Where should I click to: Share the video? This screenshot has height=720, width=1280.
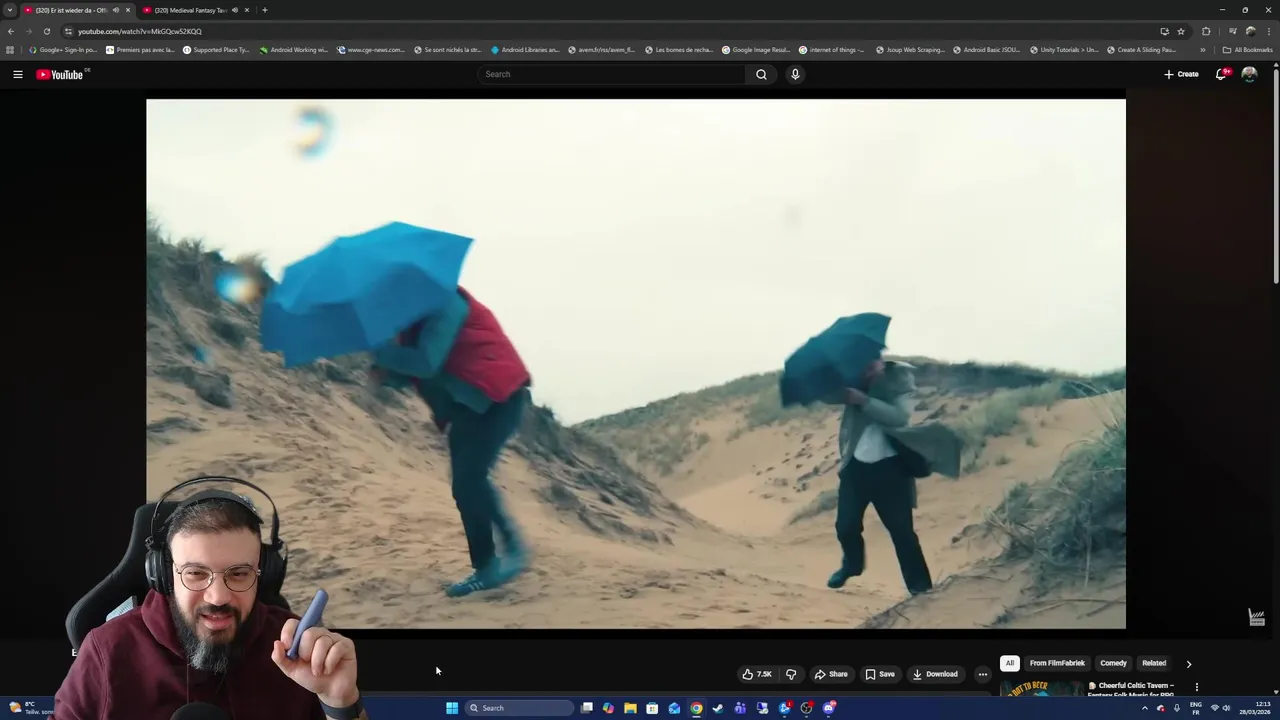[x=831, y=674]
